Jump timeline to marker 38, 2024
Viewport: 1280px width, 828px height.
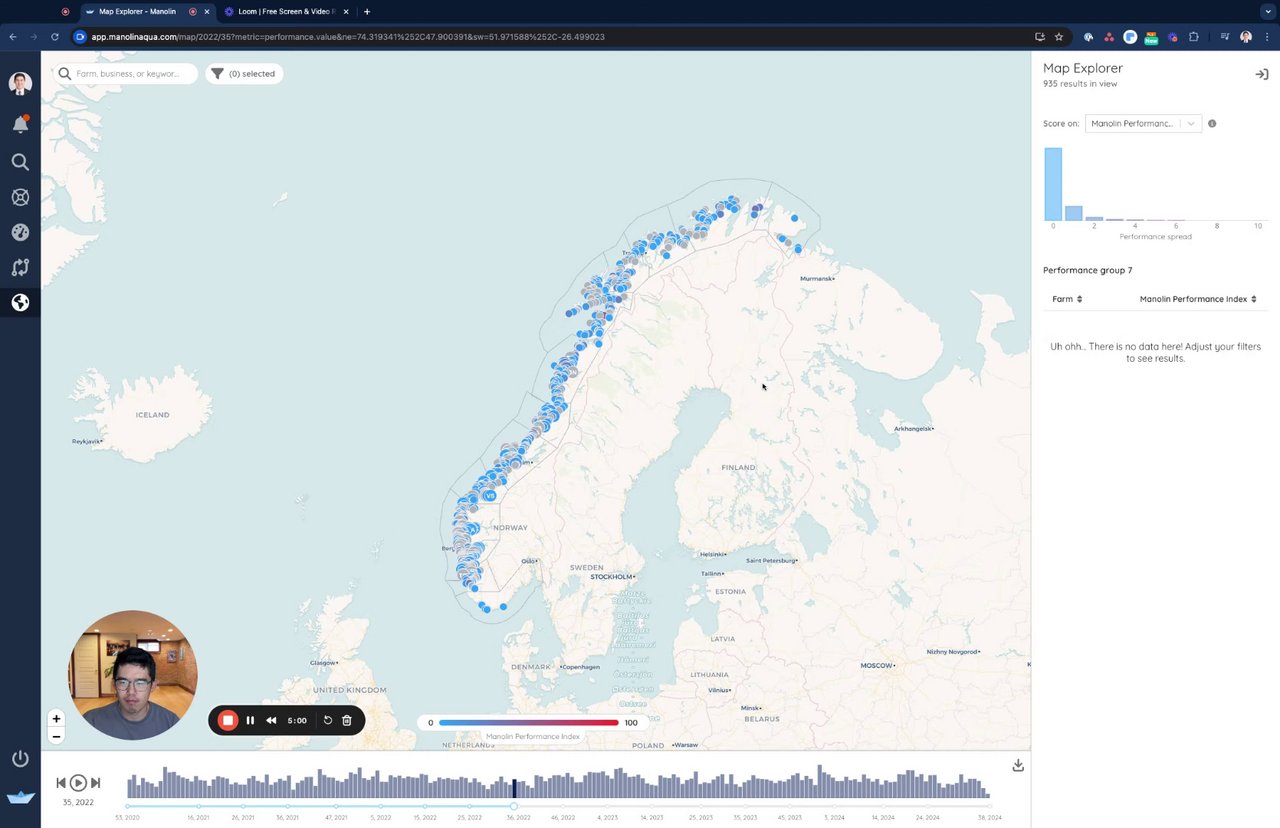[x=989, y=806]
